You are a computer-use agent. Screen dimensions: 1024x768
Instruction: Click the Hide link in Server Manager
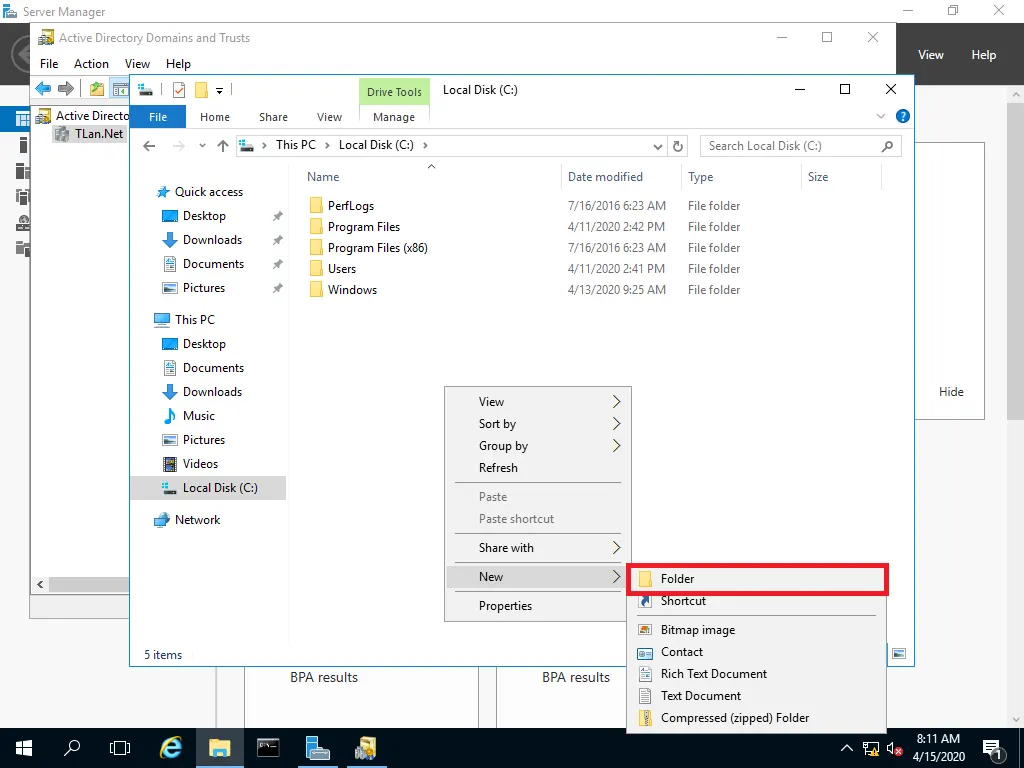[x=951, y=392]
